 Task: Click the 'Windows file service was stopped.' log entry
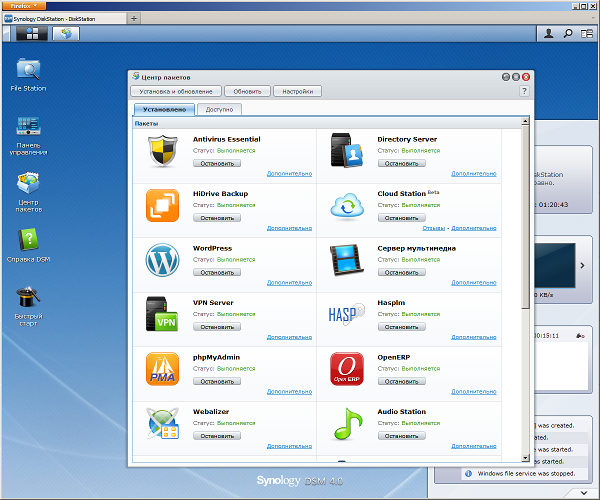pos(526,474)
